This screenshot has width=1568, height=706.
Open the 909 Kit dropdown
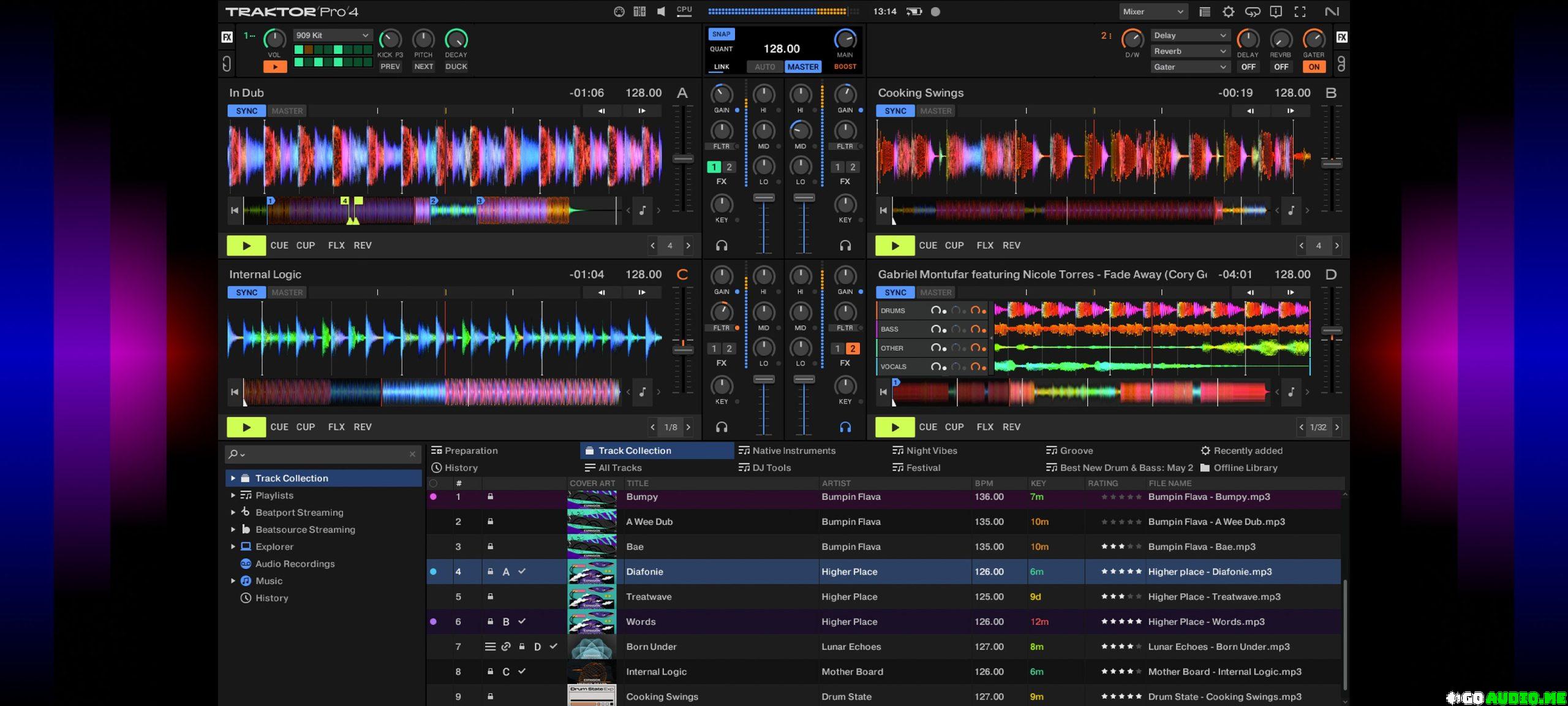coord(332,36)
